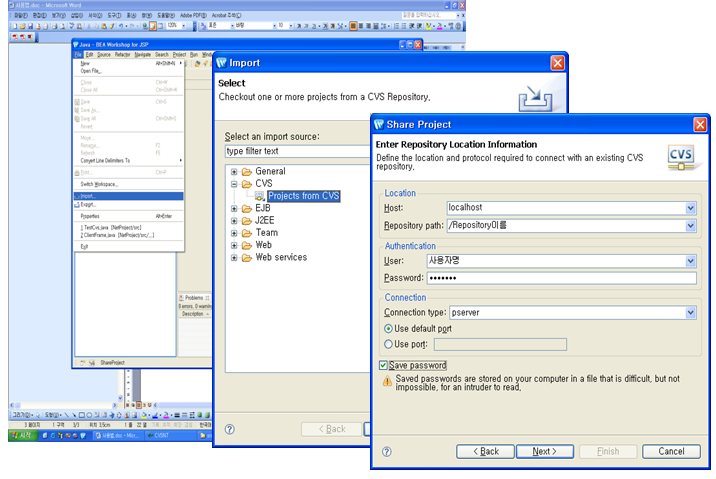The width and height of the screenshot is (716, 479).
Task: Expand the Web services tree node
Action: [234, 258]
